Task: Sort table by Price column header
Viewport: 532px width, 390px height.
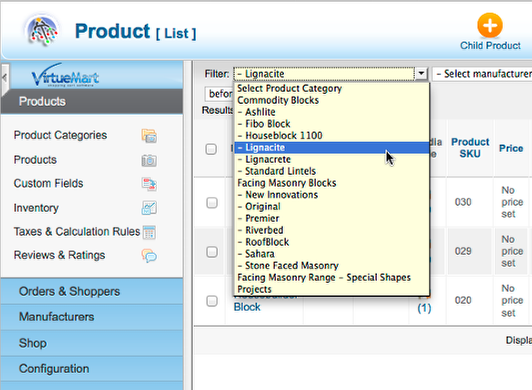Action: 511,148
